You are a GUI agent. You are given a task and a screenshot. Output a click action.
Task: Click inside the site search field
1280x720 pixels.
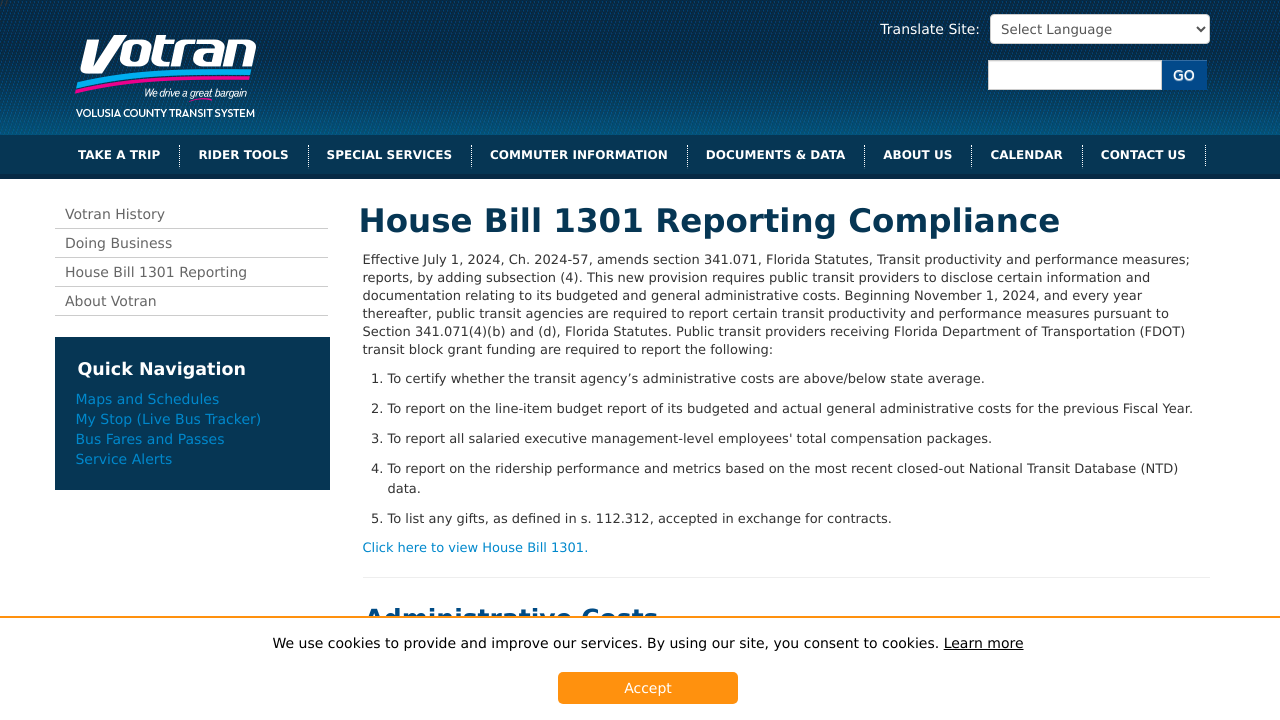1074,74
